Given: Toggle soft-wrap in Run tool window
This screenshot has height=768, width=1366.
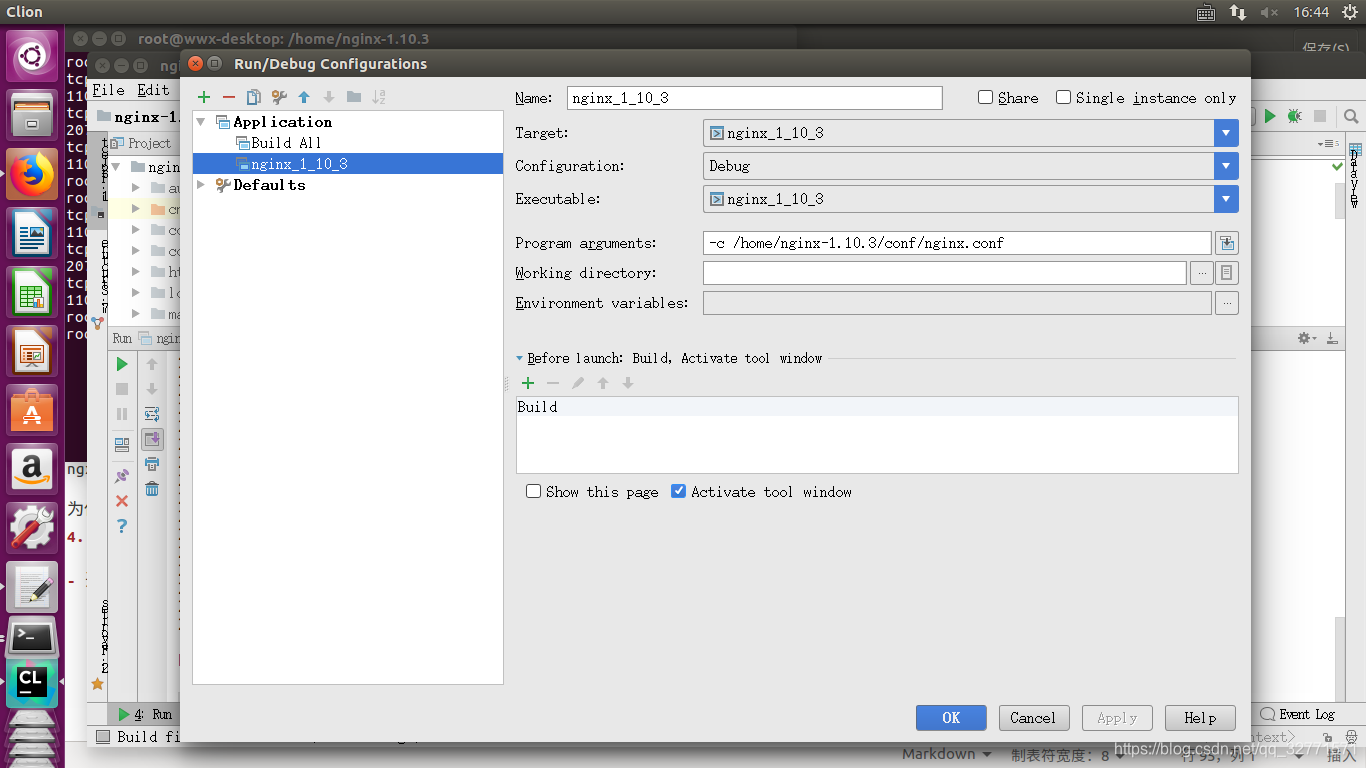Looking at the screenshot, I should click(x=152, y=414).
